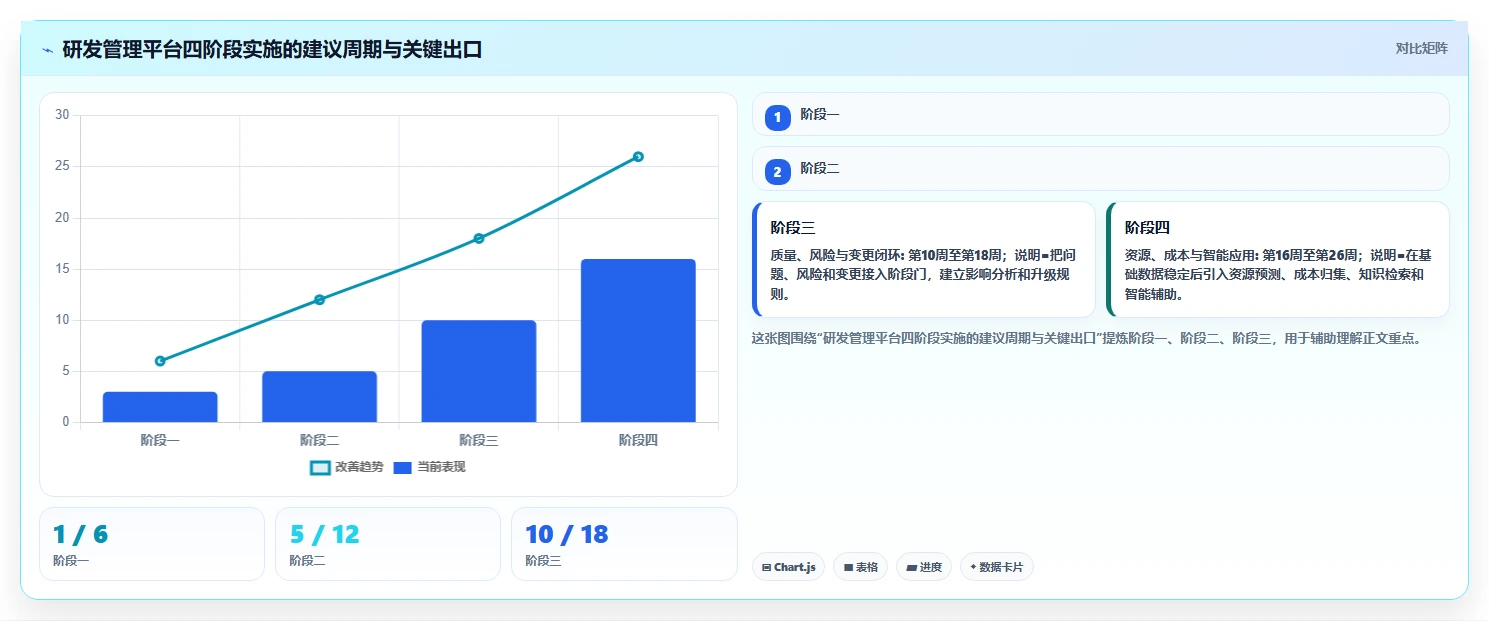Click the 改善趋势 teal legend swatch
This screenshot has height=621, width=1489.
click(320, 468)
